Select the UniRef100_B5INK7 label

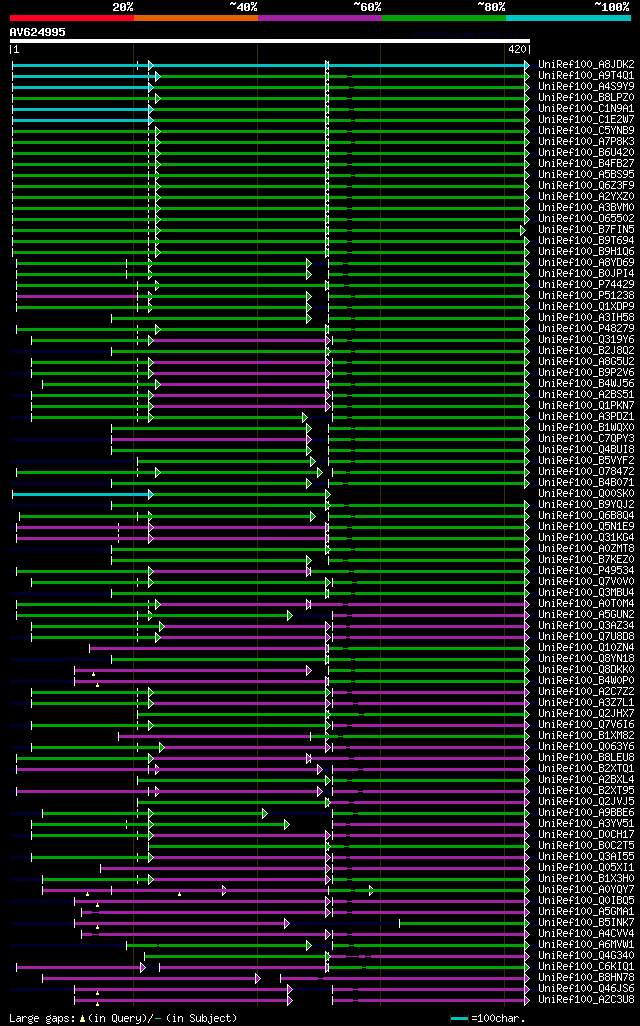click(586, 923)
